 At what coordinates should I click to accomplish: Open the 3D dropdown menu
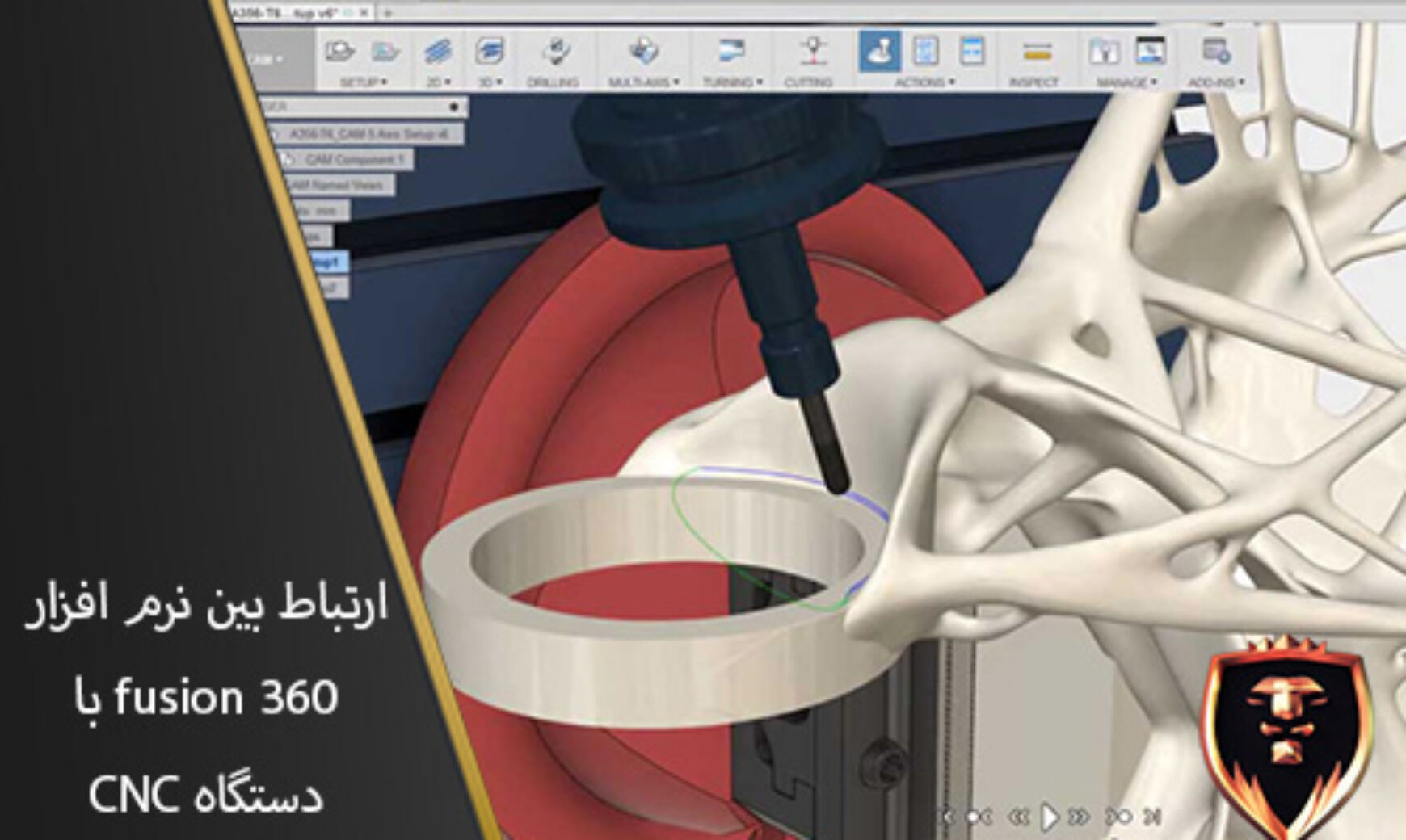[490, 82]
